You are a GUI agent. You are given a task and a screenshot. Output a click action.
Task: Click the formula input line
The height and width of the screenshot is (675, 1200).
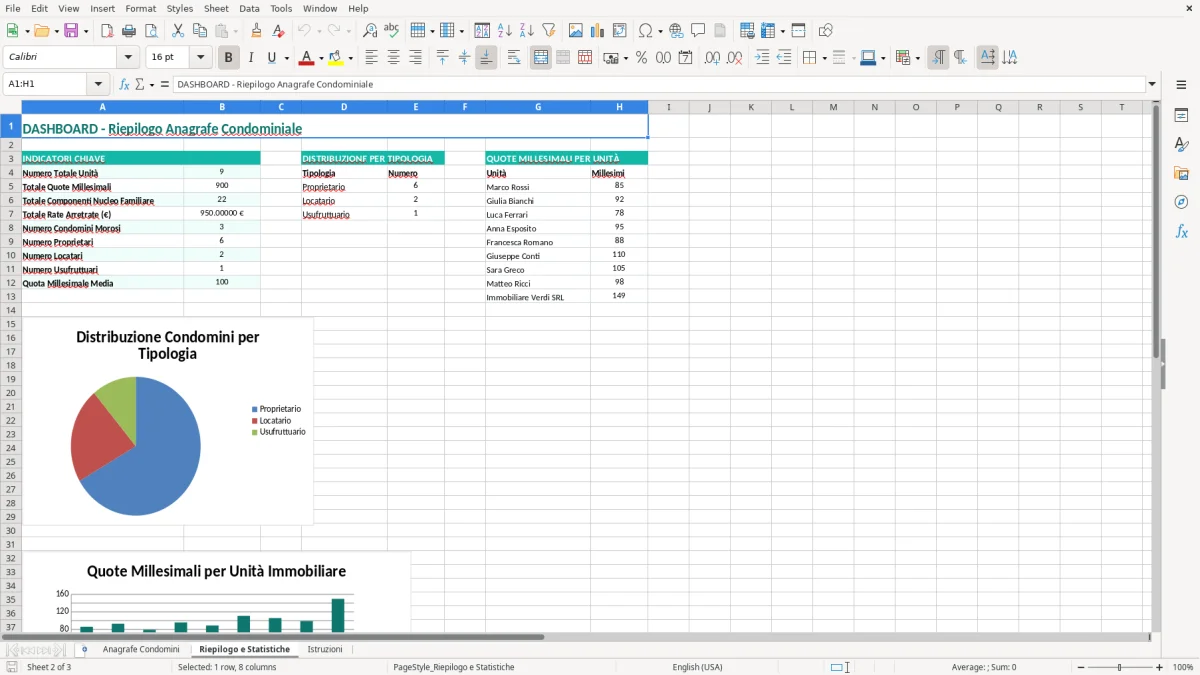click(x=659, y=85)
